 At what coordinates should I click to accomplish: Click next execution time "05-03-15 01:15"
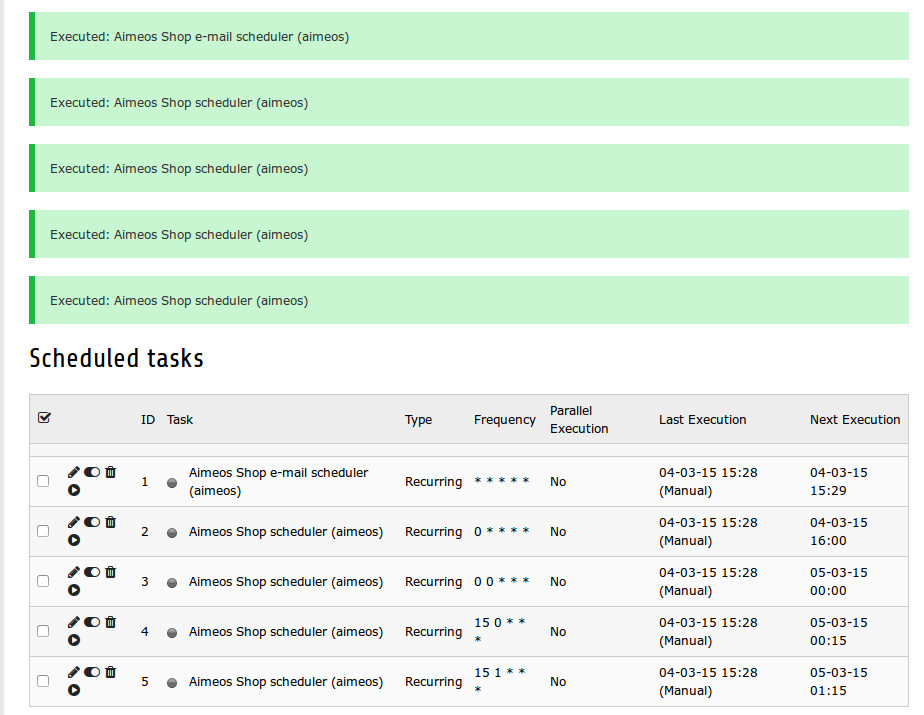pyautogui.click(x=839, y=682)
